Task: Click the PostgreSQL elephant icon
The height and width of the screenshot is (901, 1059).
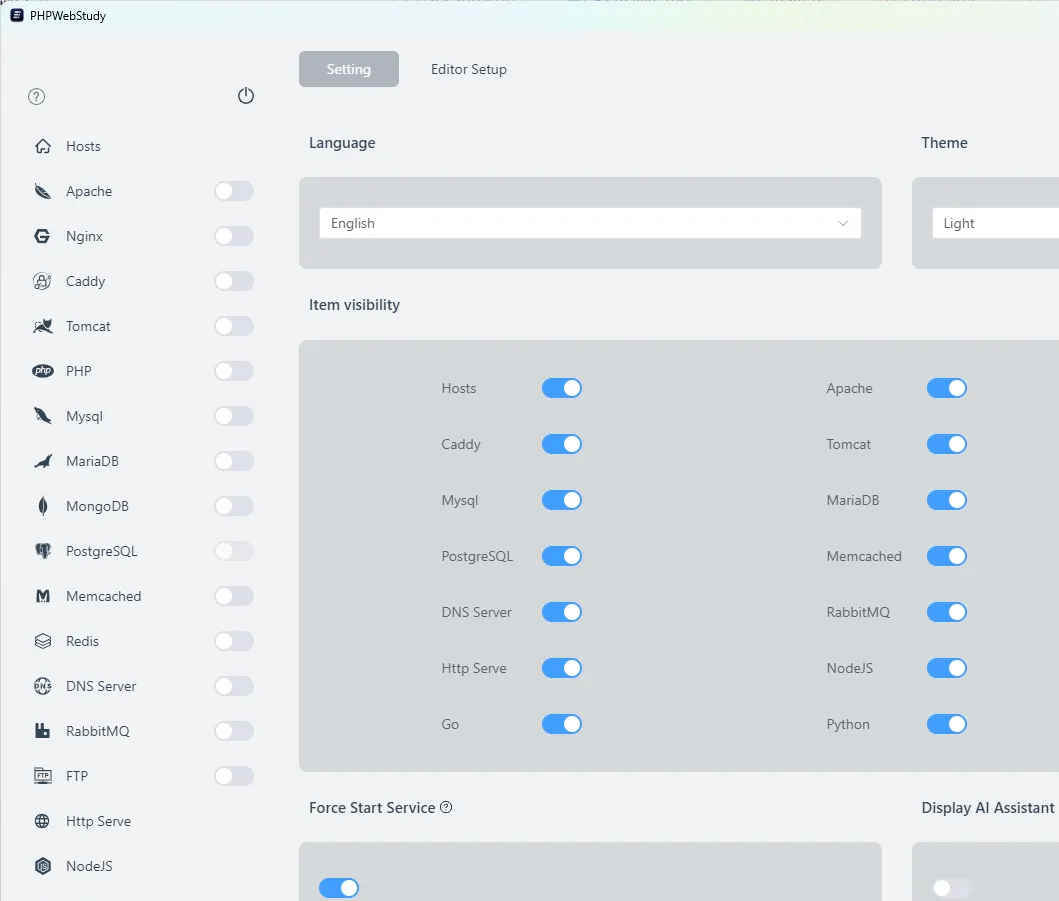Action: [x=42, y=551]
